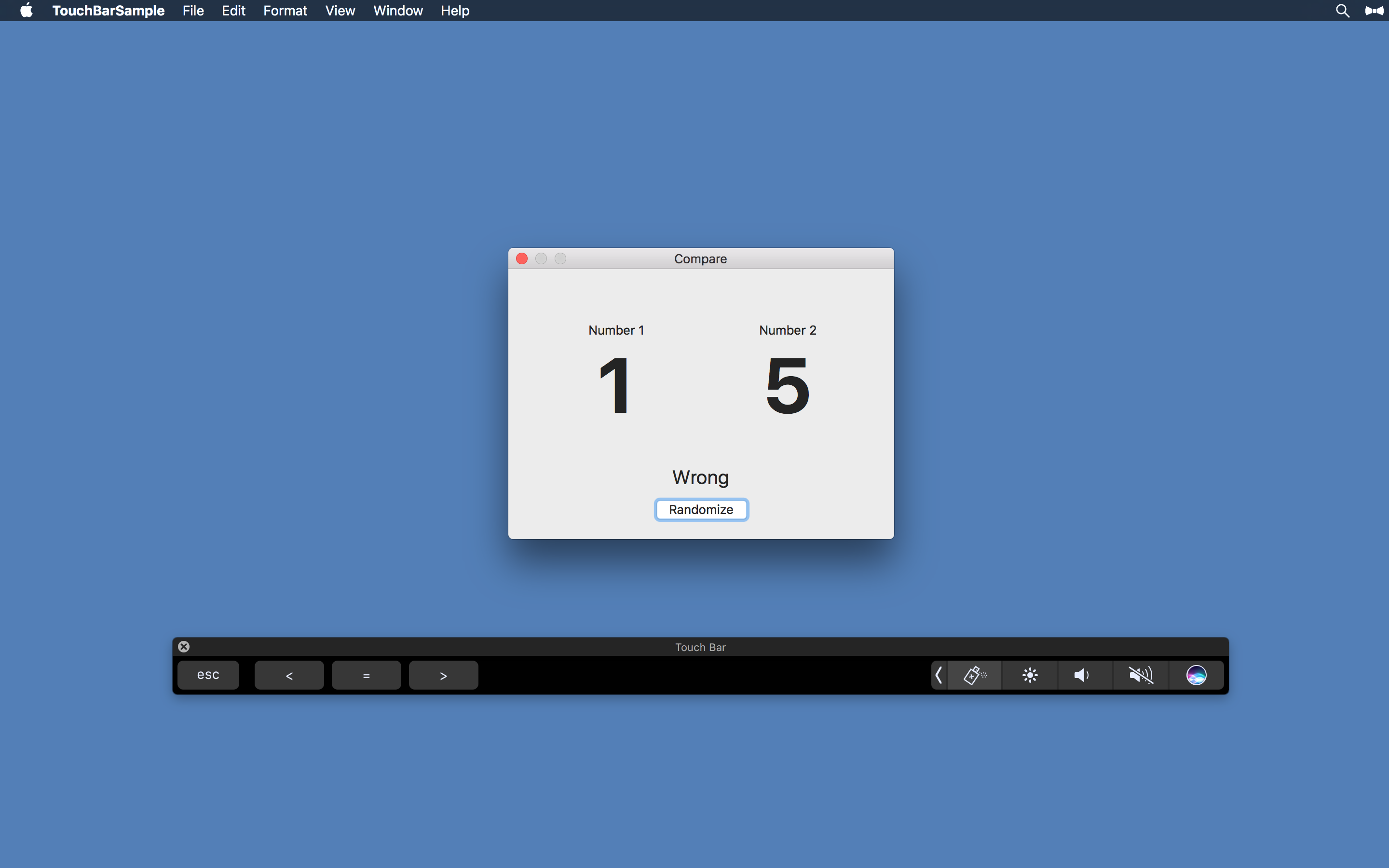The image size is (1389, 868).
Task: Open the Window menu
Action: click(398, 11)
